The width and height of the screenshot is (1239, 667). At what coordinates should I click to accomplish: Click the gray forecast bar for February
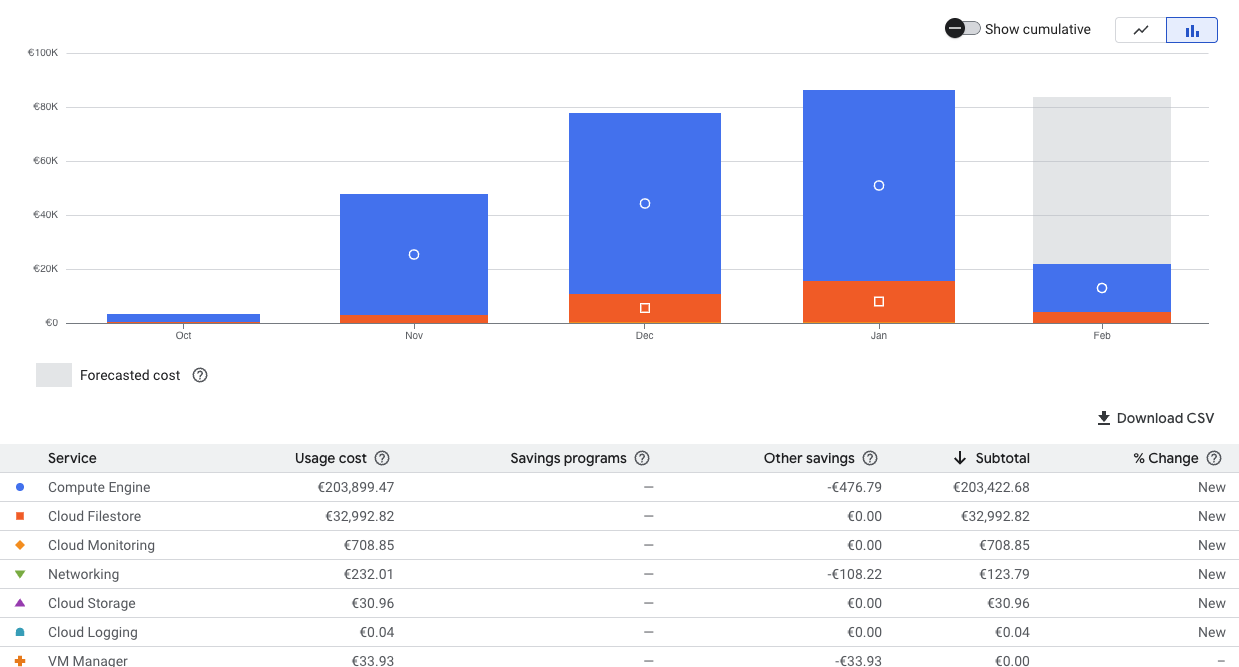click(x=1101, y=180)
